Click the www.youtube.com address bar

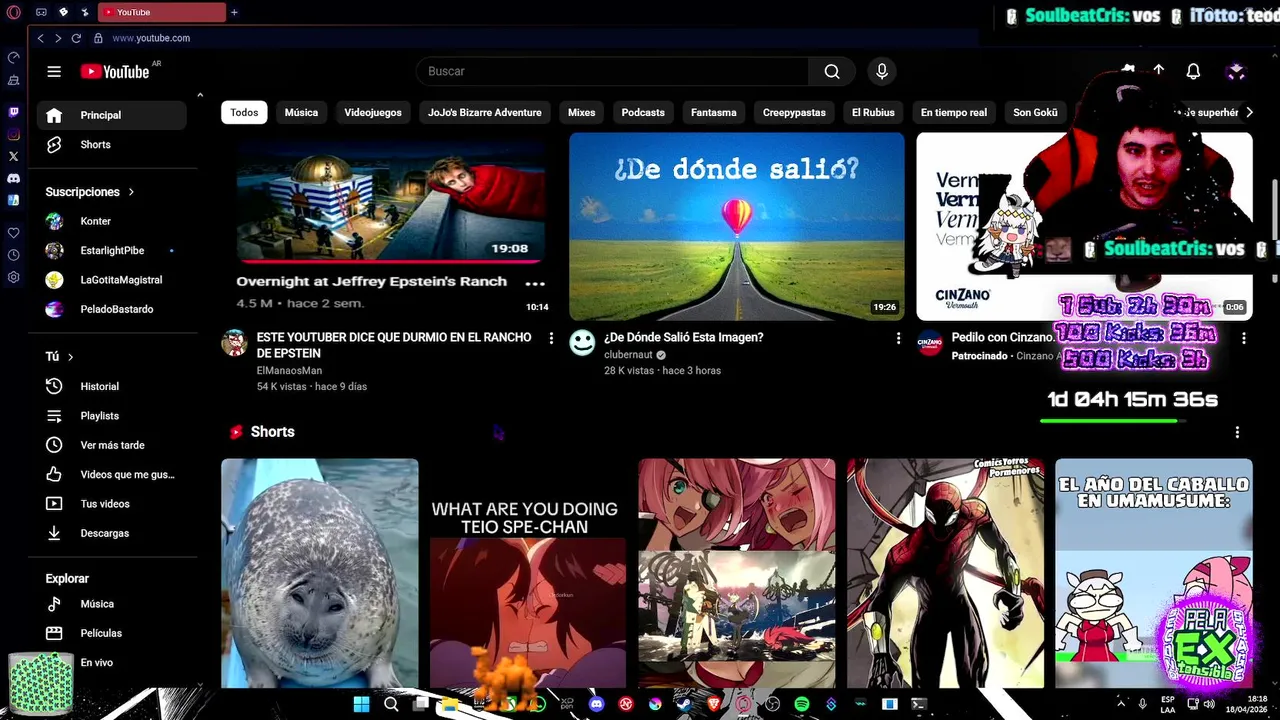151,38
